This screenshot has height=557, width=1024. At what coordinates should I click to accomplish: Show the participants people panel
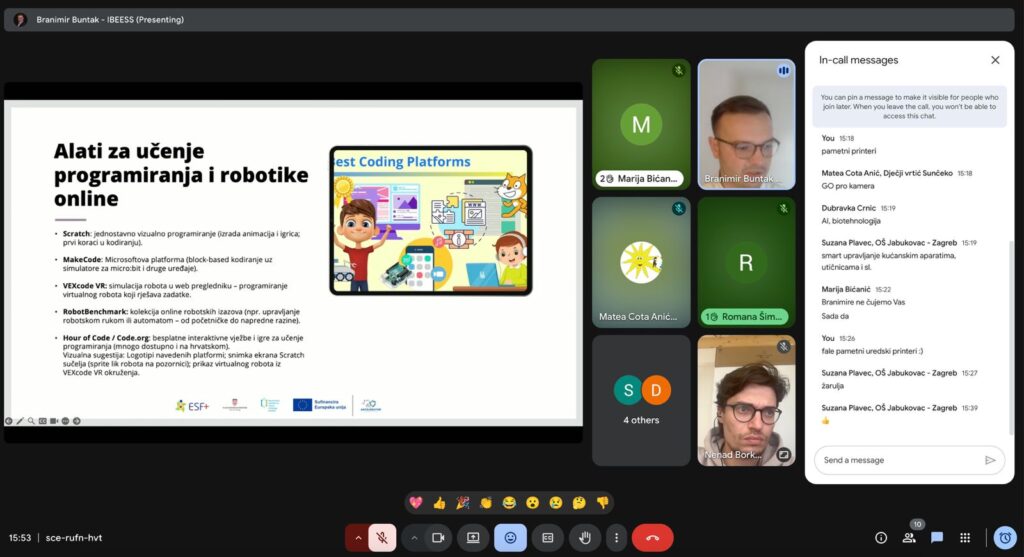point(909,538)
